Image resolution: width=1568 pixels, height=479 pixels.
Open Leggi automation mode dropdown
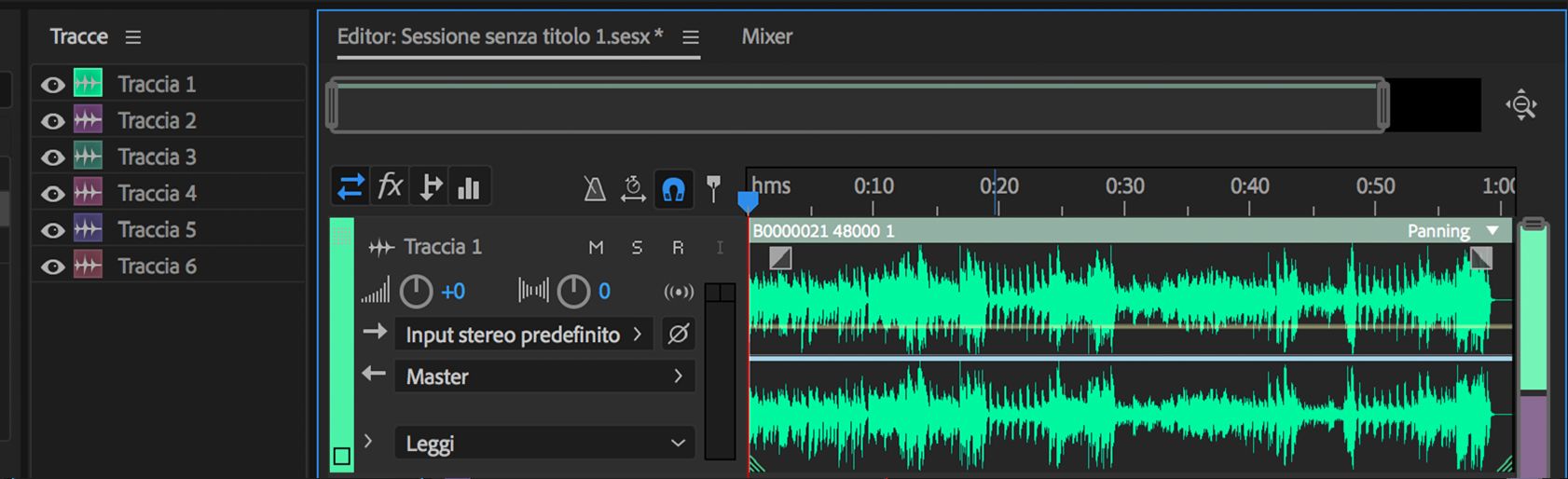[x=544, y=444]
